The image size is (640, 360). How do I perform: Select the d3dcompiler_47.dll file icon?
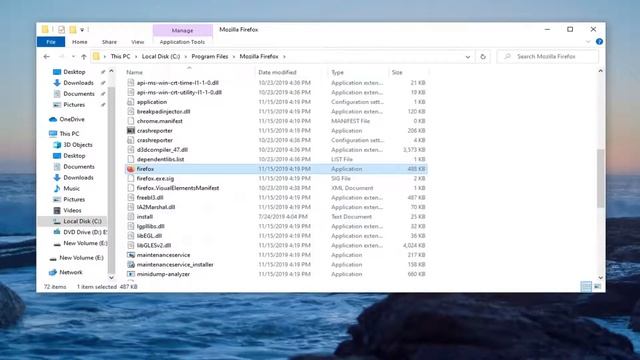coord(131,150)
